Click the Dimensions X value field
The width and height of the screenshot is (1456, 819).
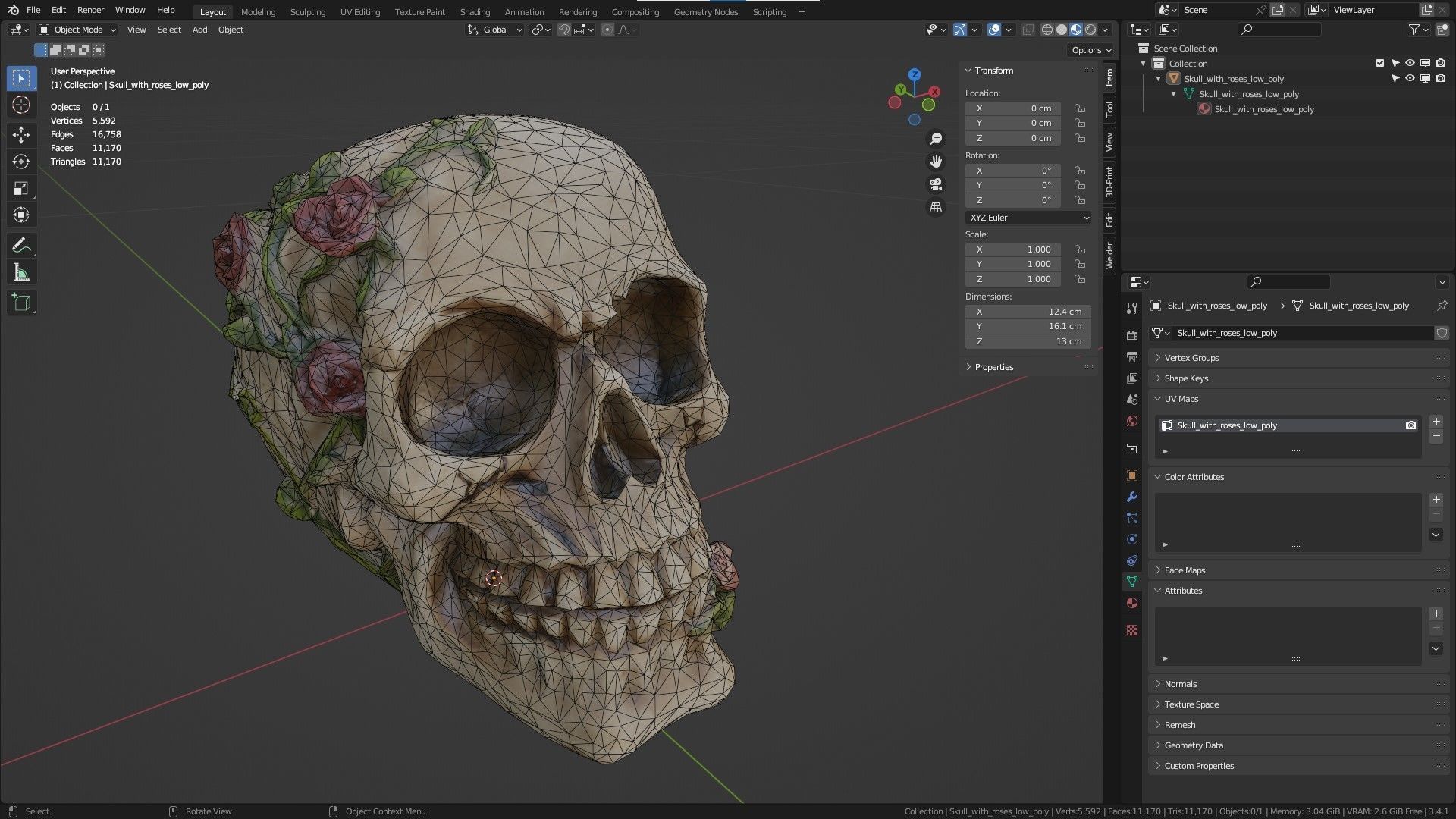1028,312
